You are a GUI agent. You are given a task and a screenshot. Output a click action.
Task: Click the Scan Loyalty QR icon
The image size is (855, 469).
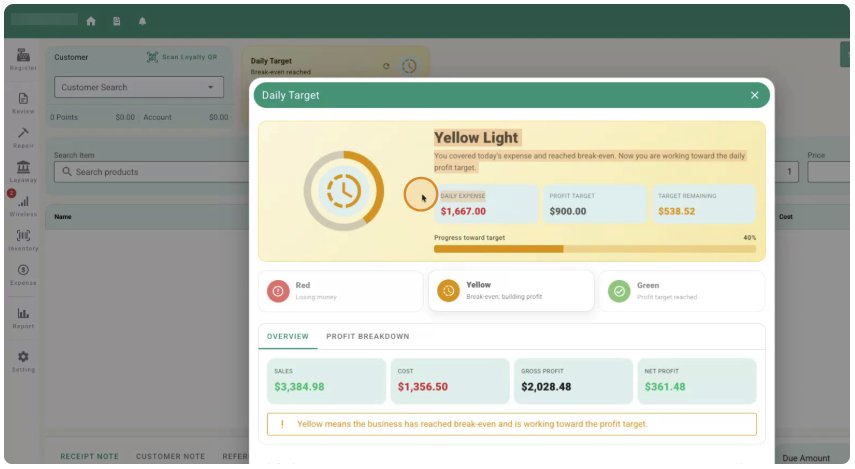point(152,57)
